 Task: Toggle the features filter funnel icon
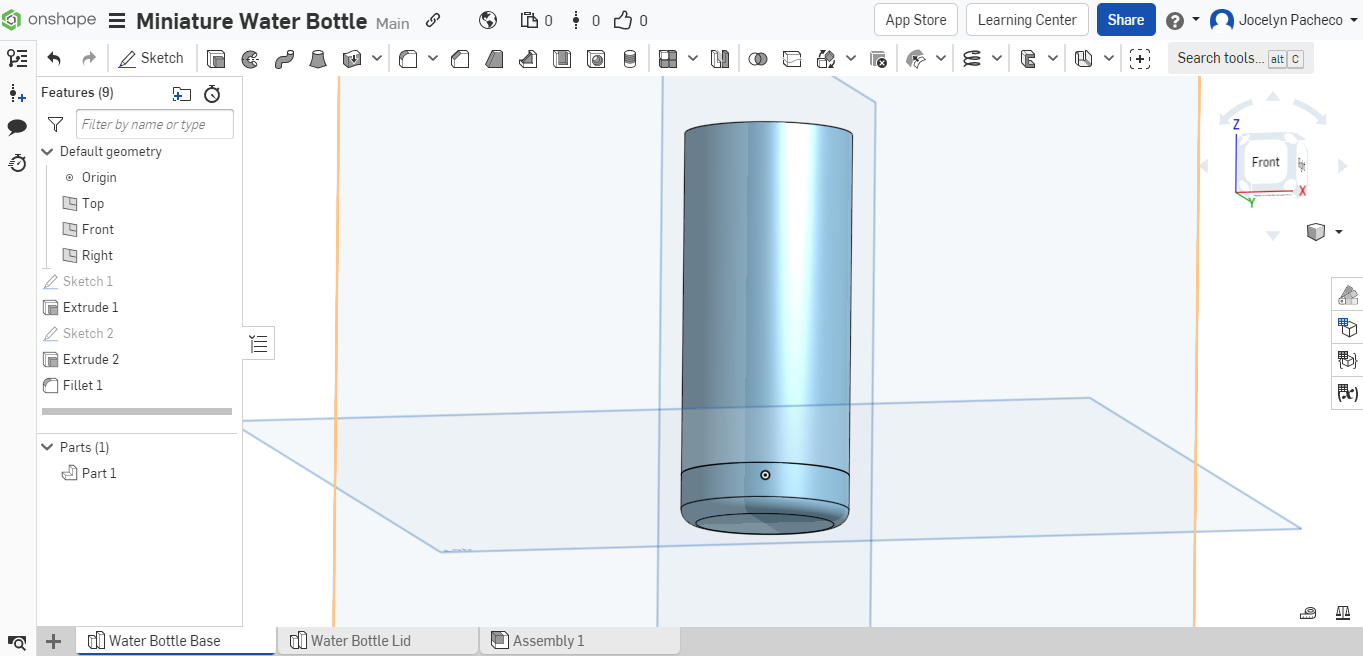[55, 123]
